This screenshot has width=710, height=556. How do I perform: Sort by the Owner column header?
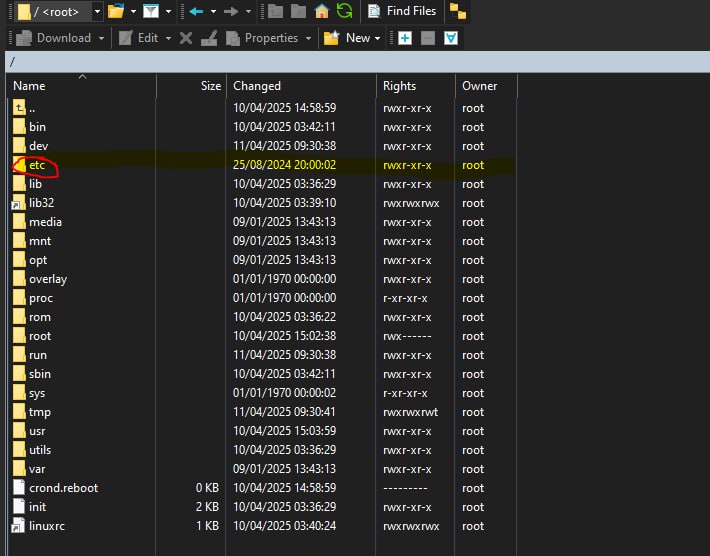click(x=486, y=86)
